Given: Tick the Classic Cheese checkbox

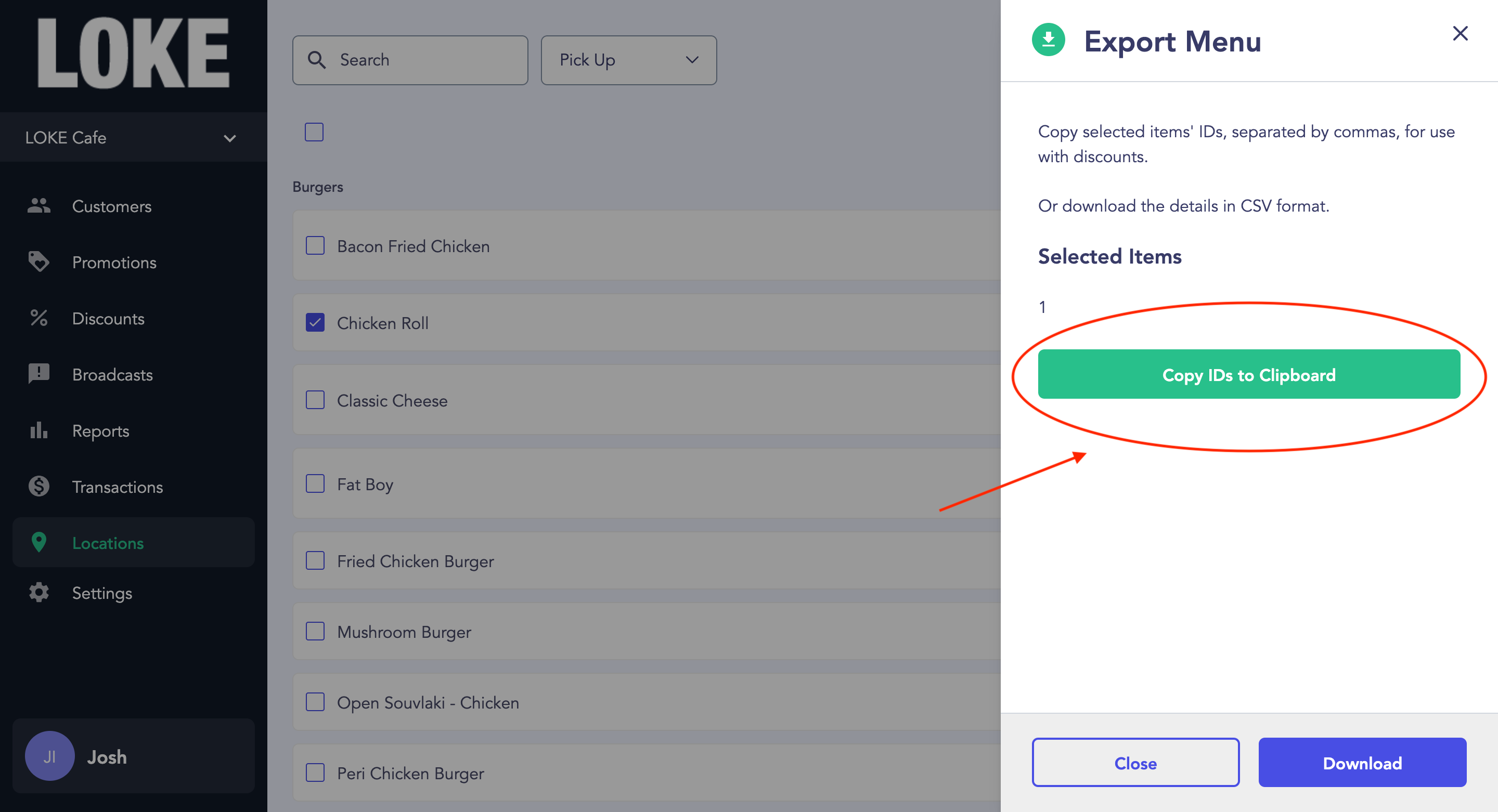Looking at the screenshot, I should pyautogui.click(x=315, y=400).
